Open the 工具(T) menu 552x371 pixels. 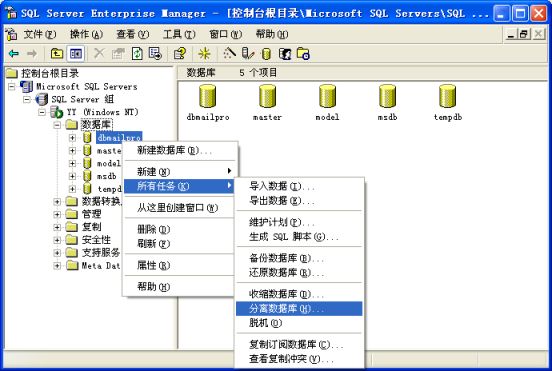pos(179,34)
